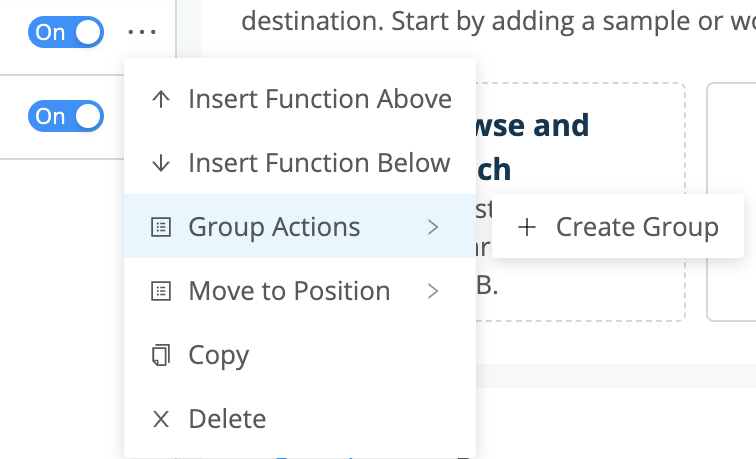Click the plus icon beside Create Group

pos(527,227)
